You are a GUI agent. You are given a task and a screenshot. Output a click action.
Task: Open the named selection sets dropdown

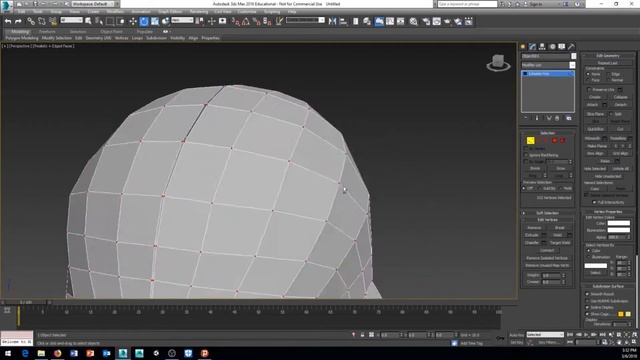pos(305,20)
